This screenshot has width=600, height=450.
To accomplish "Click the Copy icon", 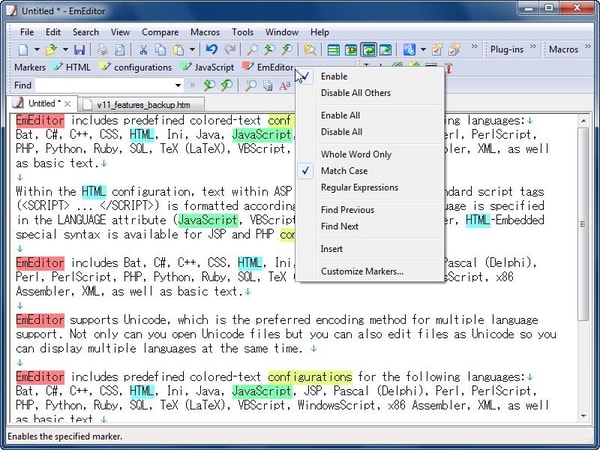I will pyautogui.click(x=161, y=50).
